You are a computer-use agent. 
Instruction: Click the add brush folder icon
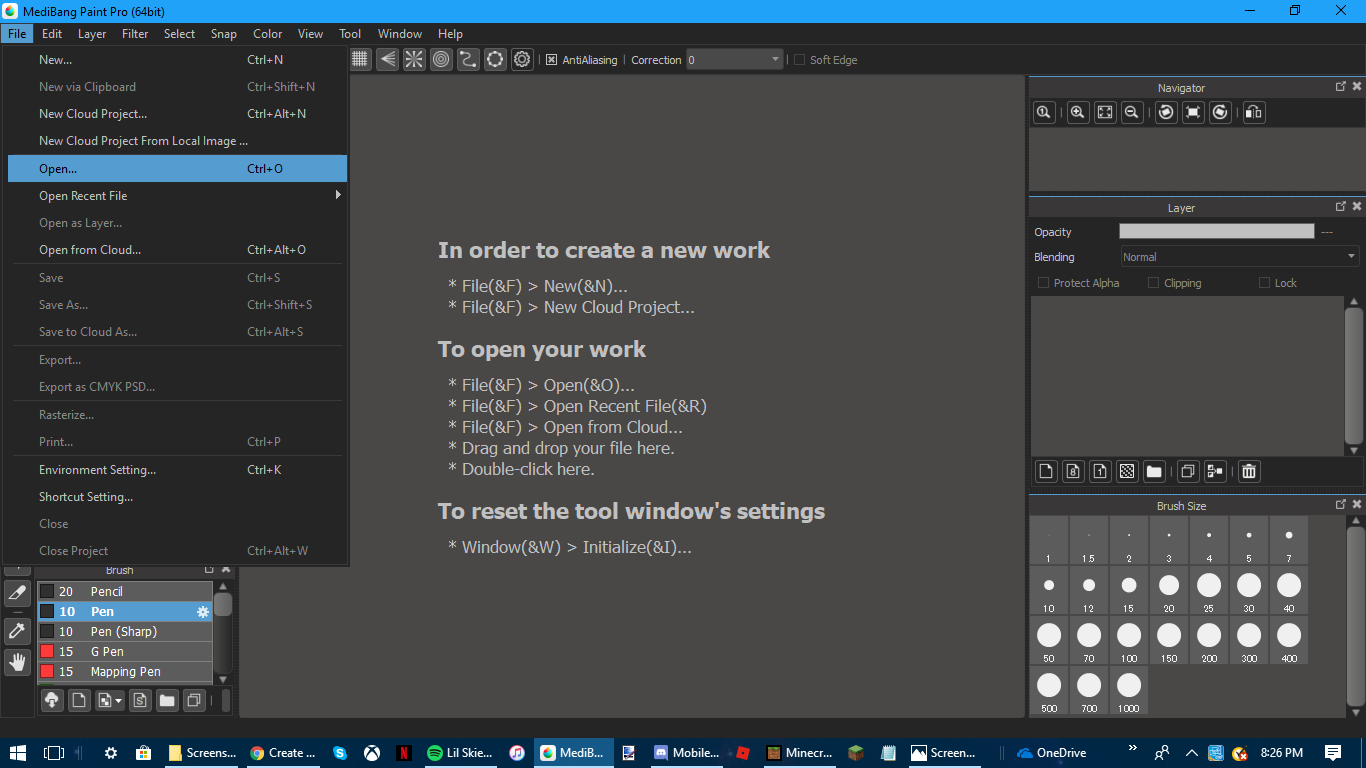[x=167, y=700]
